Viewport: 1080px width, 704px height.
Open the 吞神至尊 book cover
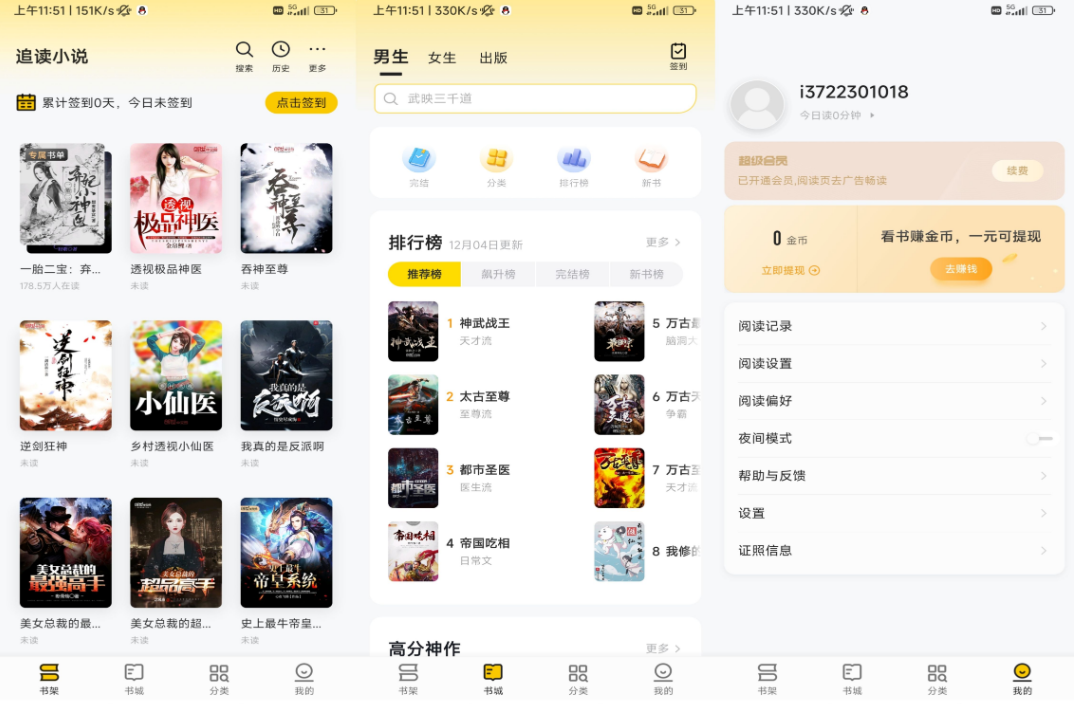pos(286,198)
